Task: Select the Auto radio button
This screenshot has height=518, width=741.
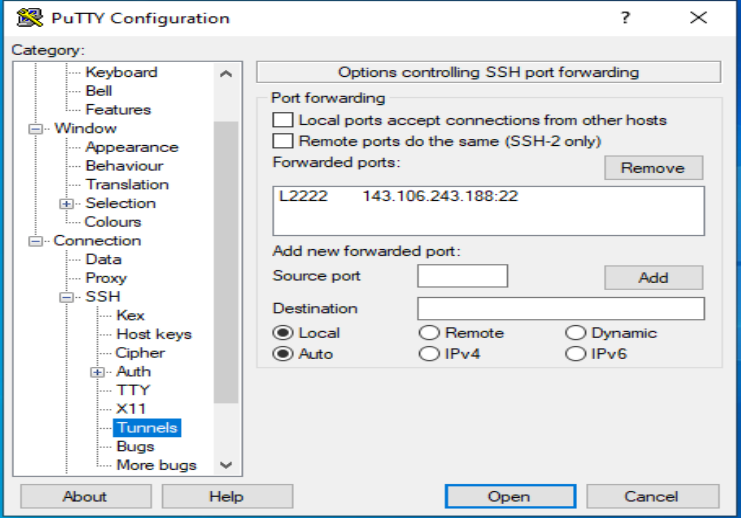Action: tap(283, 354)
